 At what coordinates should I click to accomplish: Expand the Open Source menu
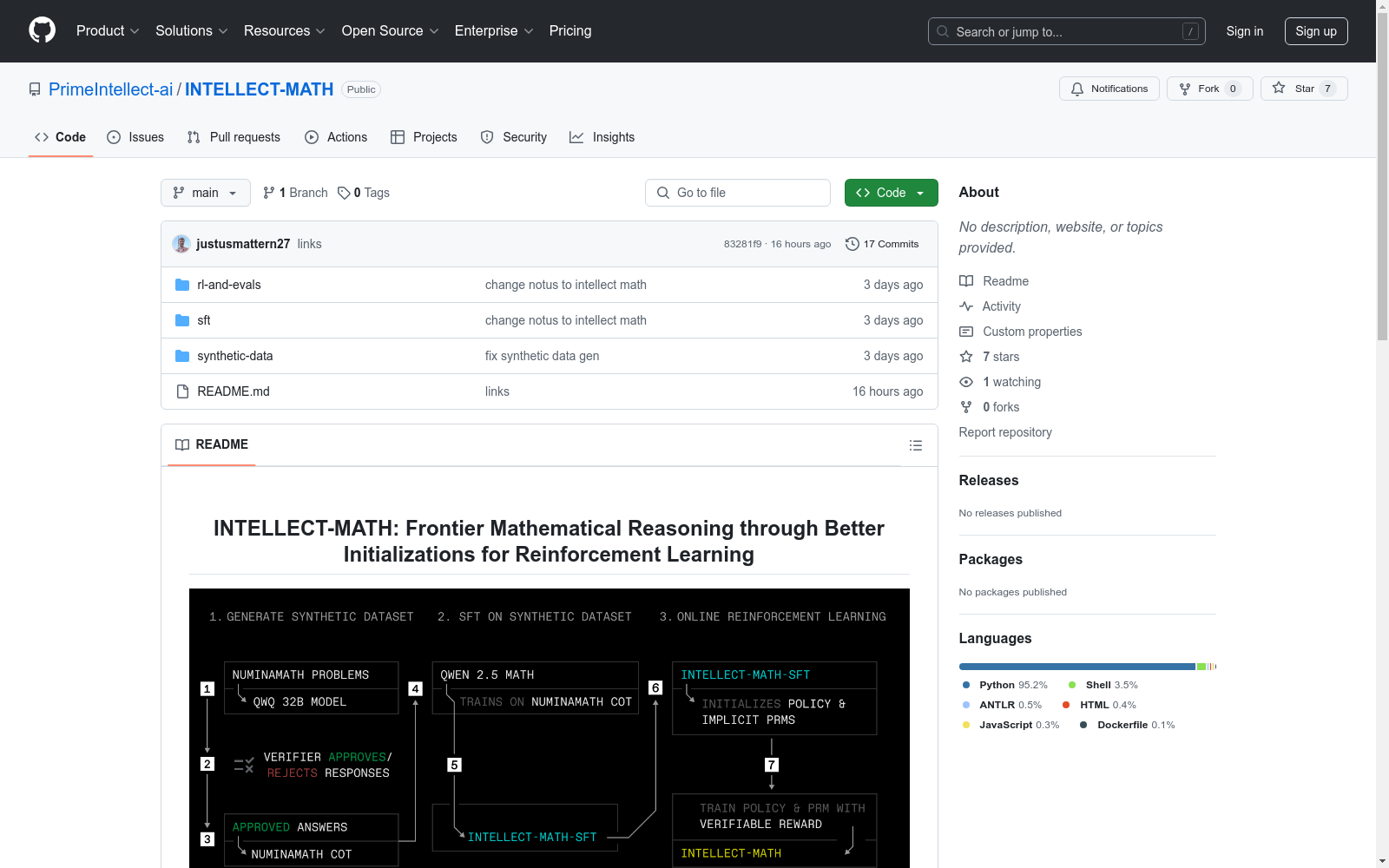(391, 31)
